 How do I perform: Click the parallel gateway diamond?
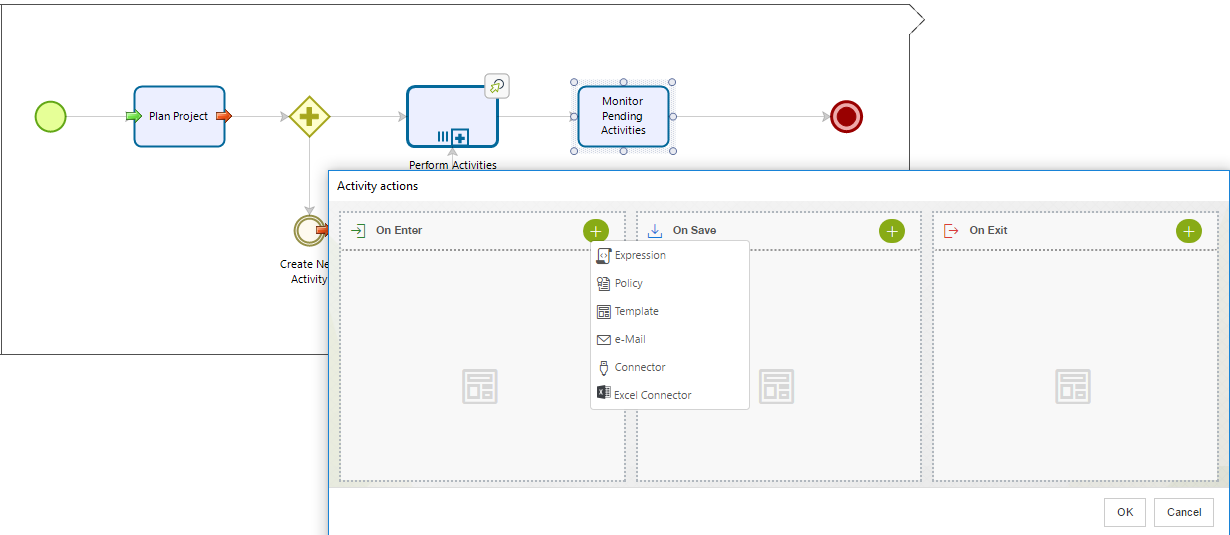click(309, 117)
